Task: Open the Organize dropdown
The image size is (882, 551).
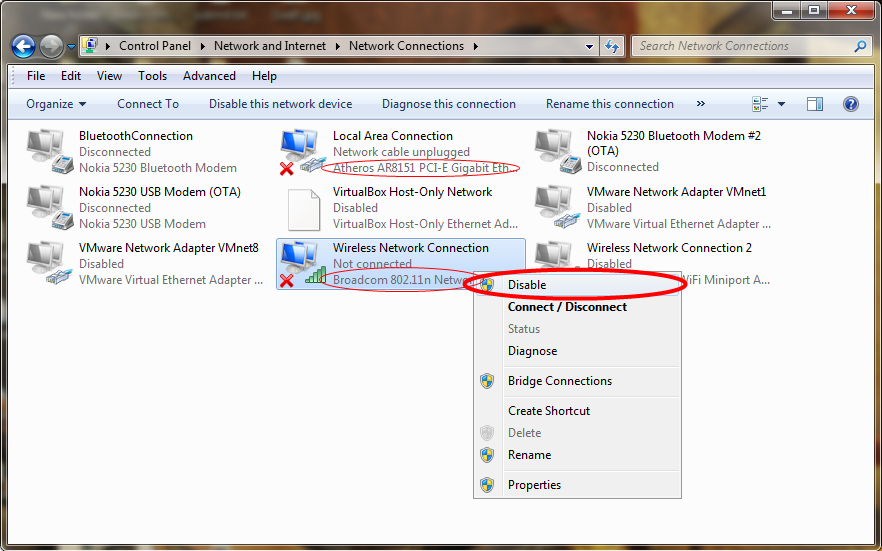Action: (x=56, y=104)
